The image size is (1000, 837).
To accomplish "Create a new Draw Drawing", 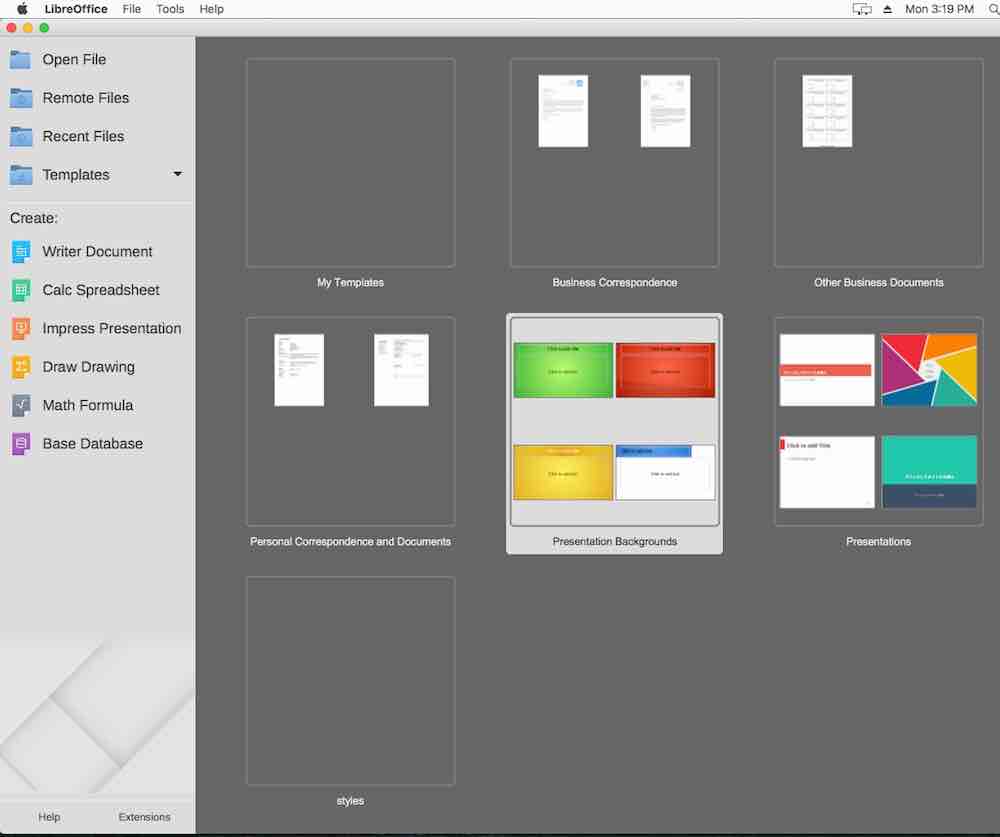I will click(x=89, y=367).
